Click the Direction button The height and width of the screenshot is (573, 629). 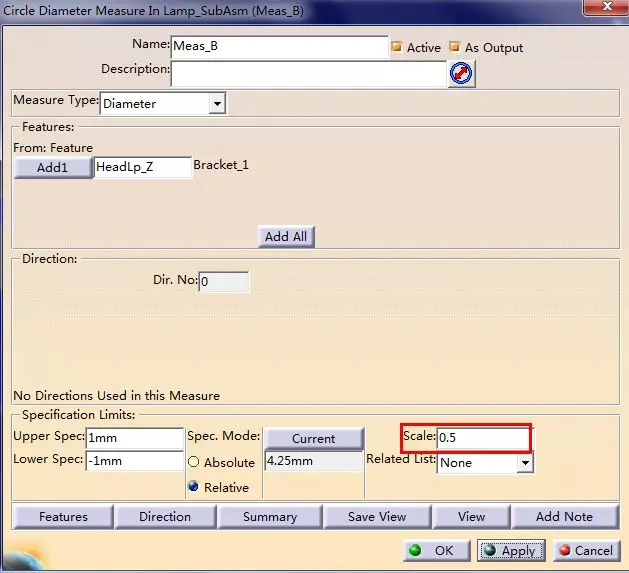165,517
